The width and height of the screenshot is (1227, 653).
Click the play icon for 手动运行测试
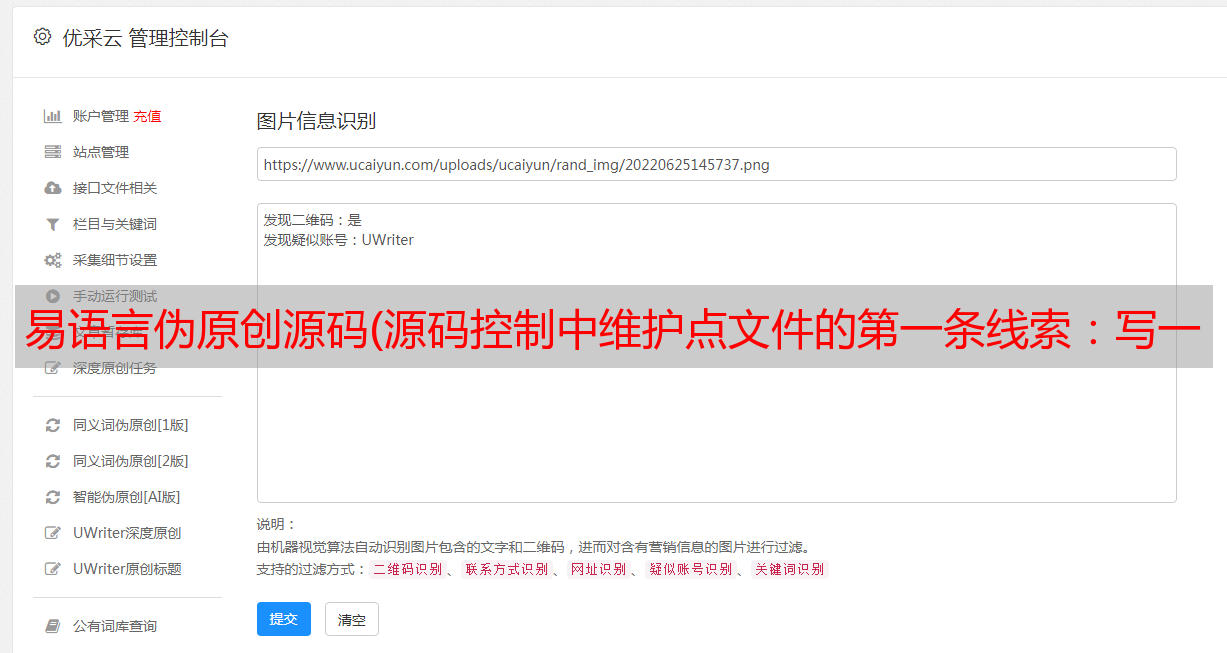point(53,296)
